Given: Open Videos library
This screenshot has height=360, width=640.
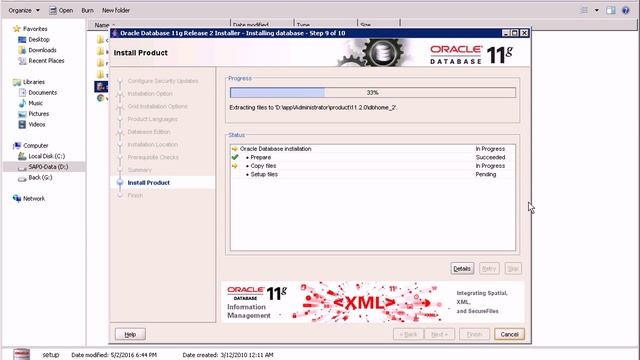Looking at the screenshot, I should coord(37,124).
